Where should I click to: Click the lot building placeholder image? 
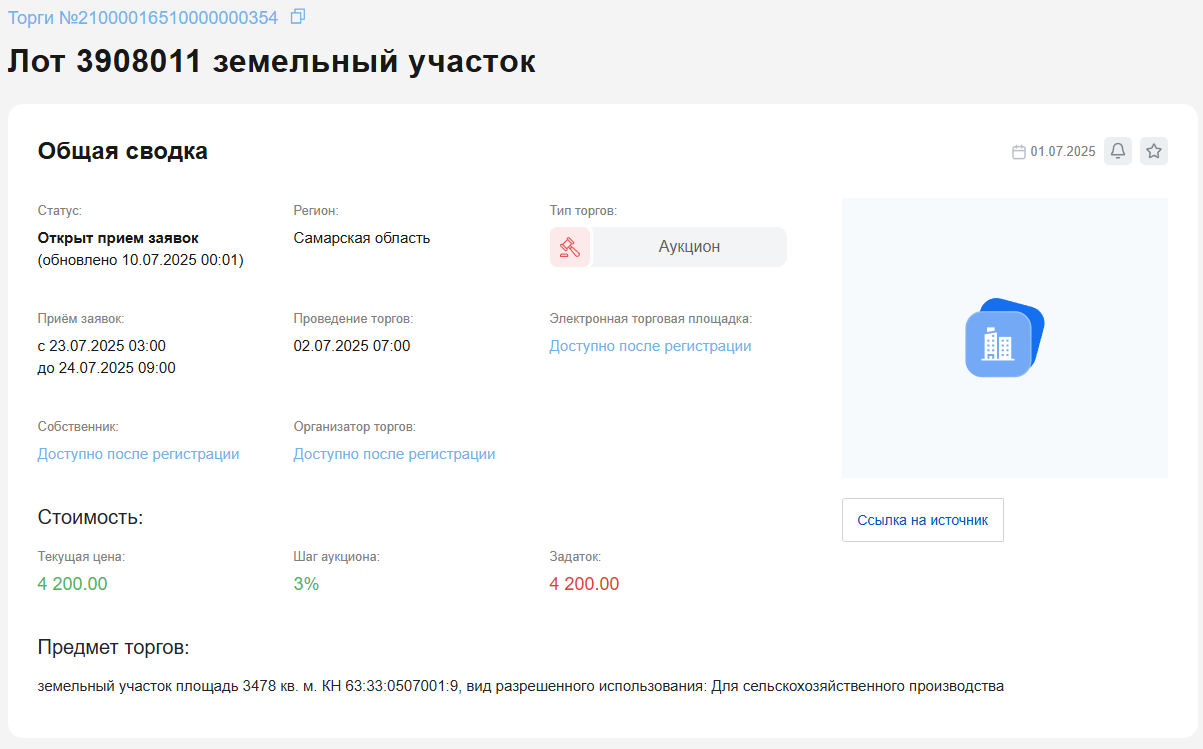1004,338
